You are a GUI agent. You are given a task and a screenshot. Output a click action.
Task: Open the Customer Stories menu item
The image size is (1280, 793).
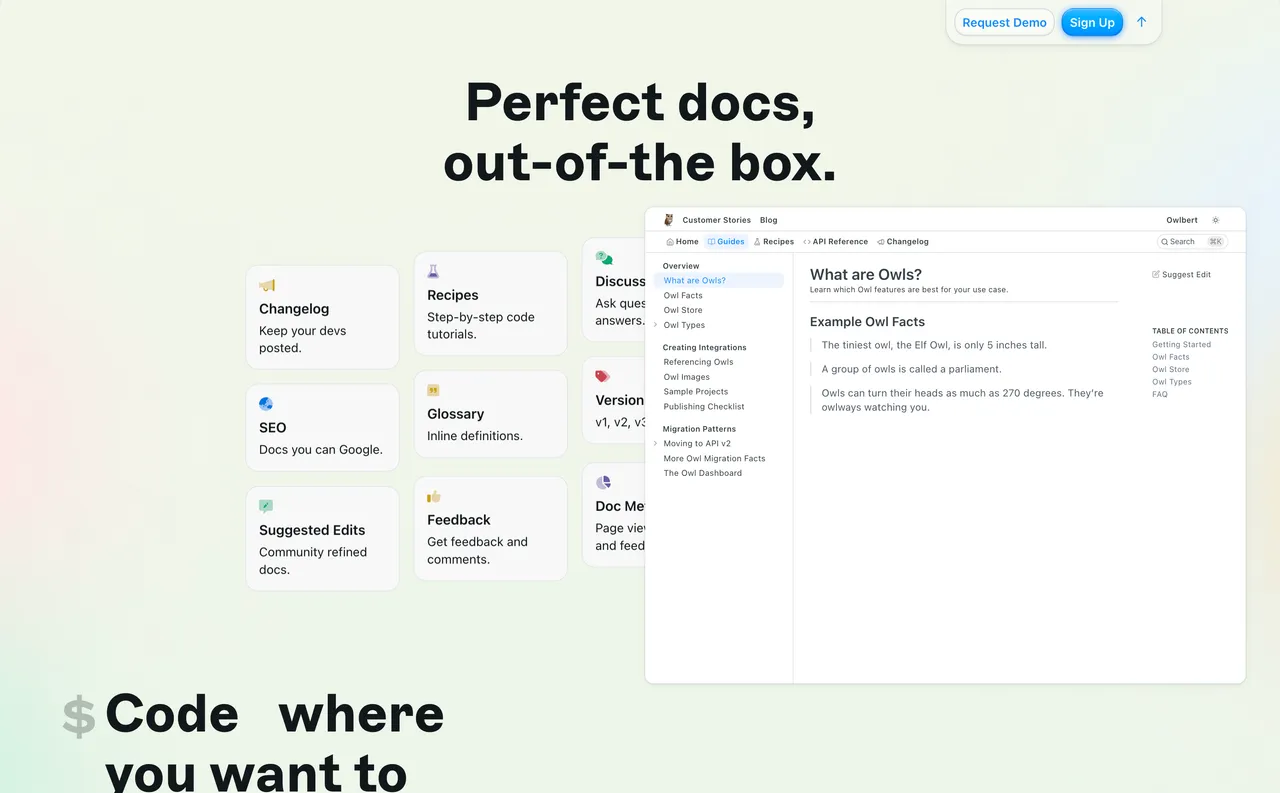(x=716, y=220)
